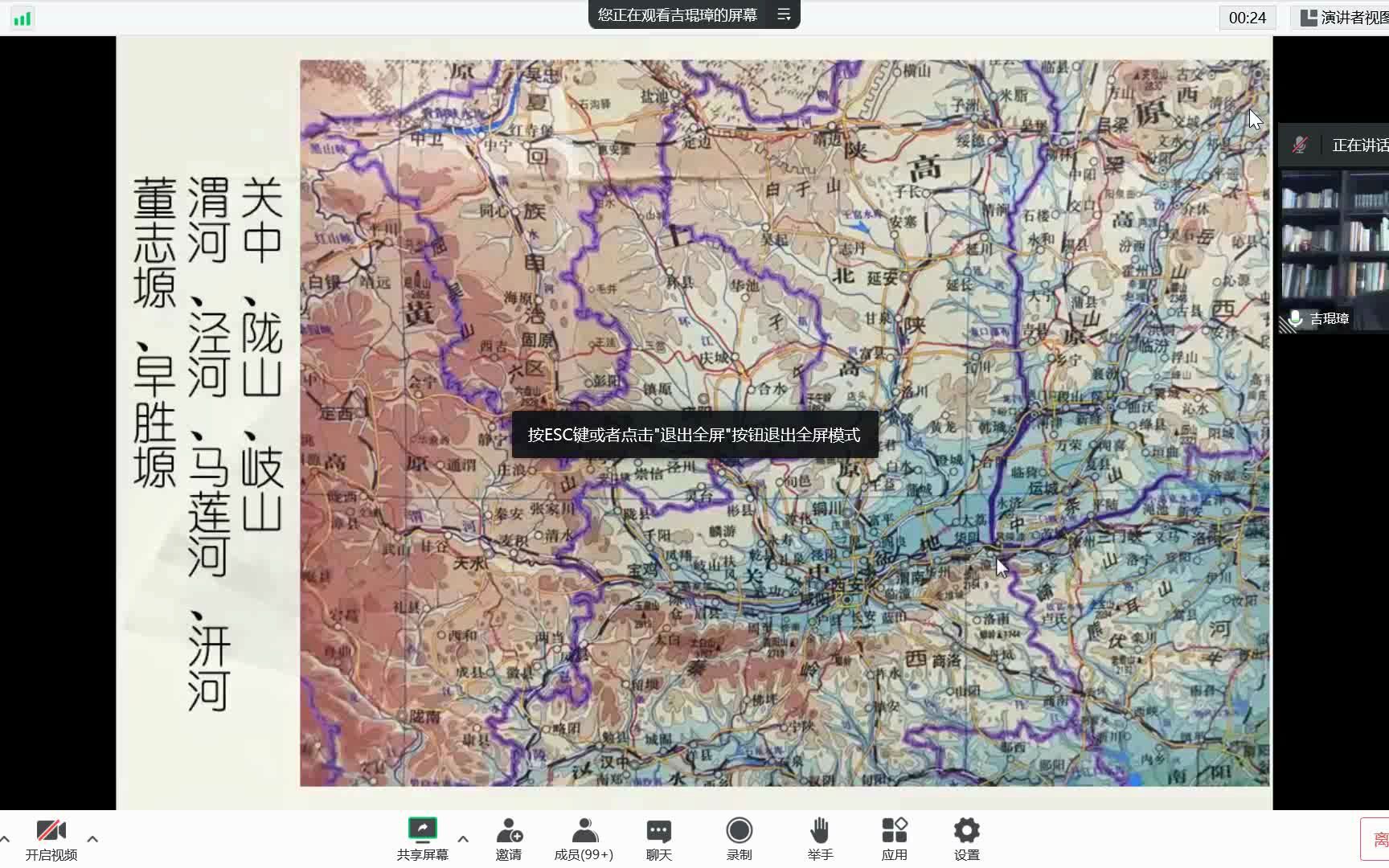This screenshot has height=868, width=1389.
Task: Select the 吉琨璋 speaker video thumbnail
Action: pos(1334,251)
